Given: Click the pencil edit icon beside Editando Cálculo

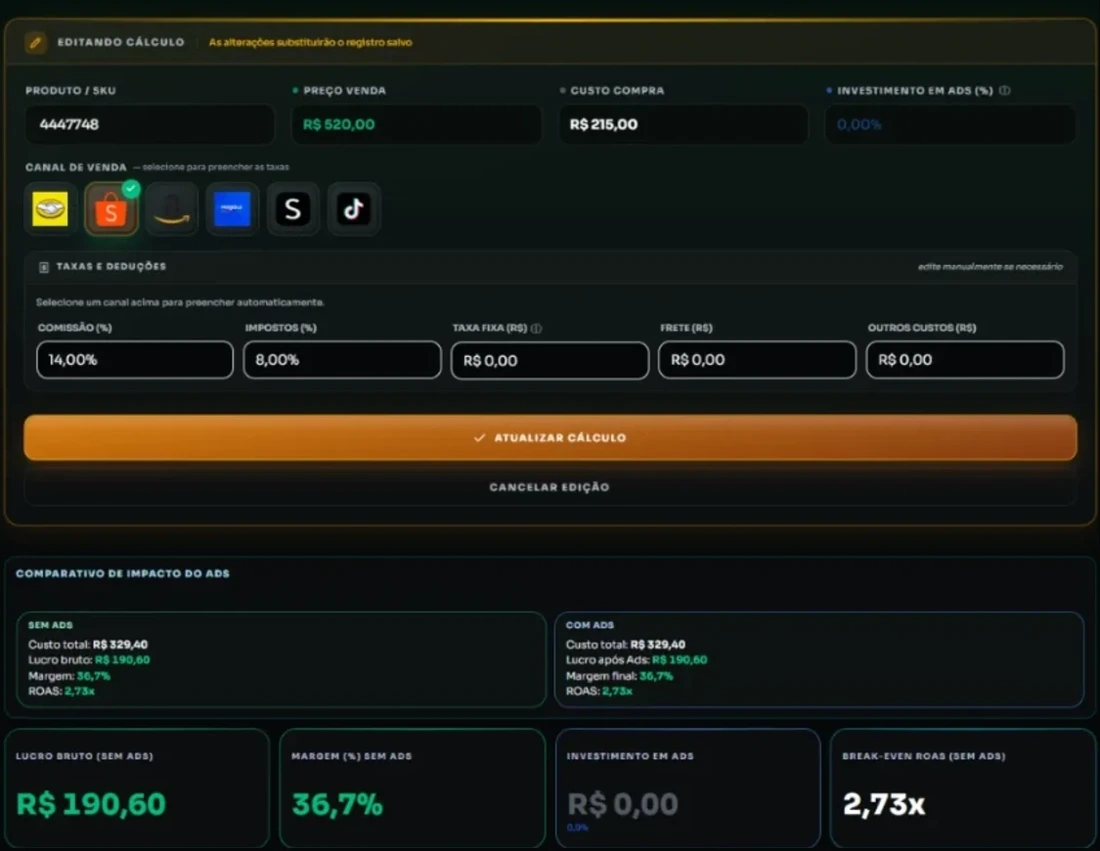Looking at the screenshot, I should point(35,43).
